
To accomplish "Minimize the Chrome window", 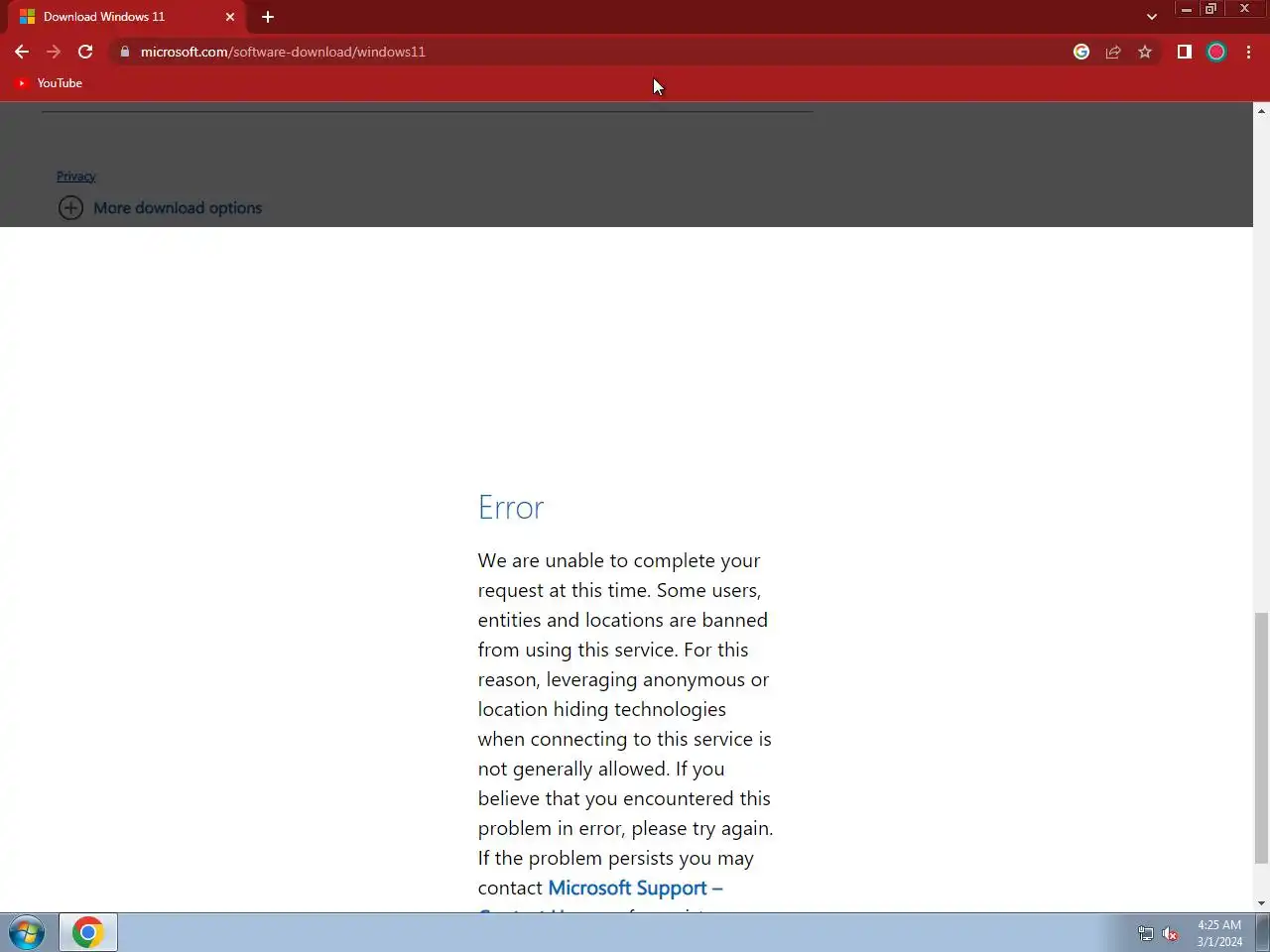I will click(x=1187, y=9).
